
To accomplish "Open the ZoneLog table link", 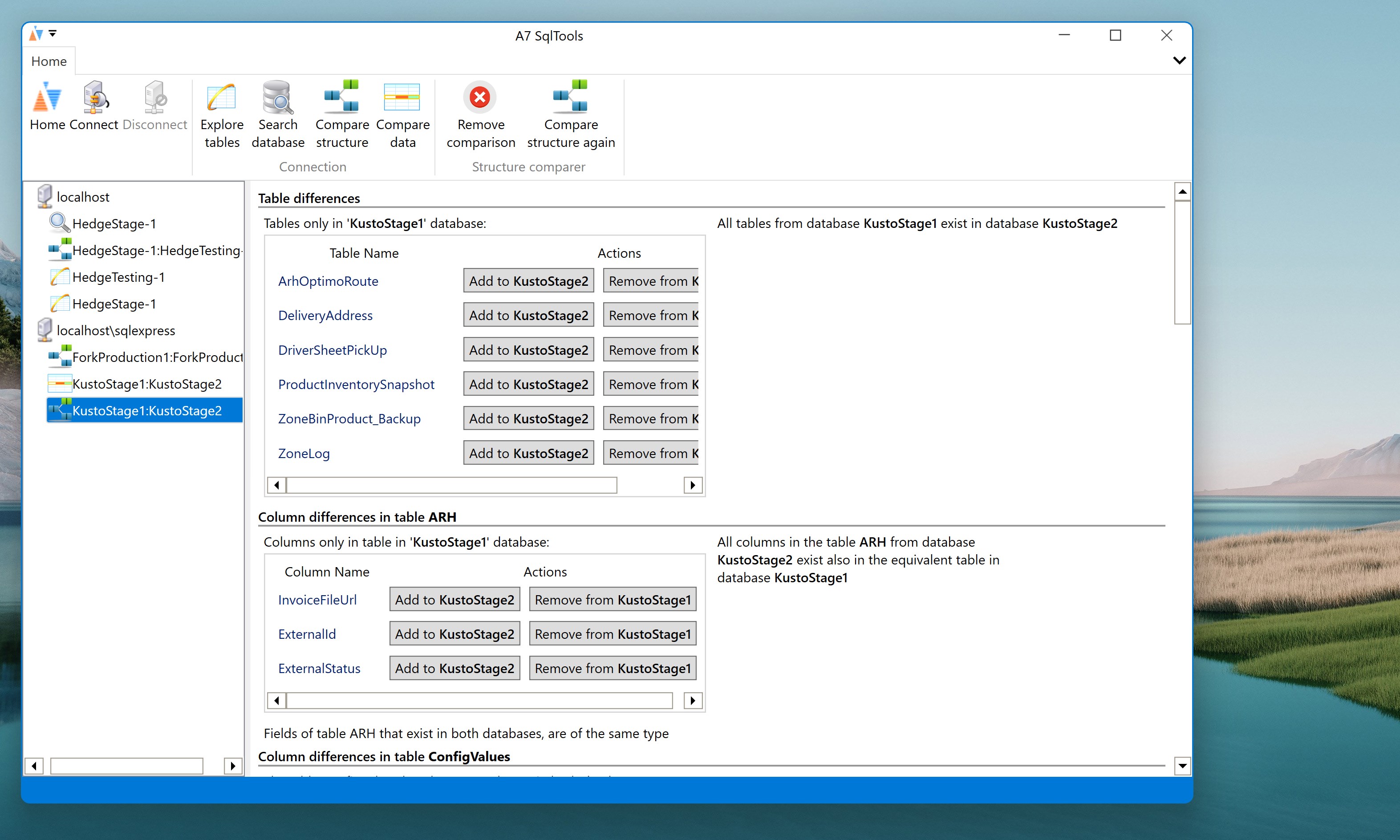I will pos(304,454).
